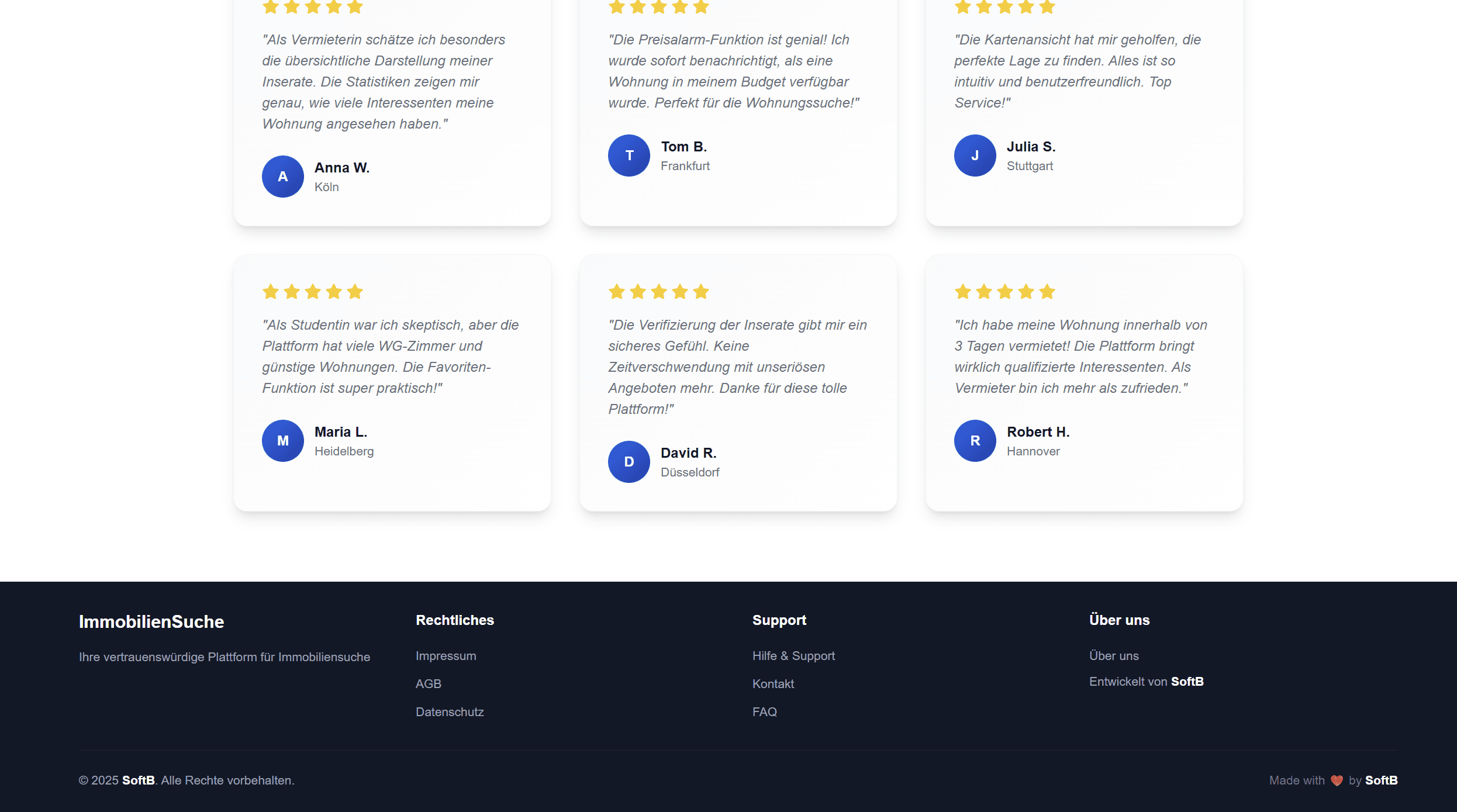Screen dimensions: 1457x812
Task: Click the heart icon in footer
Action: [1337, 780]
